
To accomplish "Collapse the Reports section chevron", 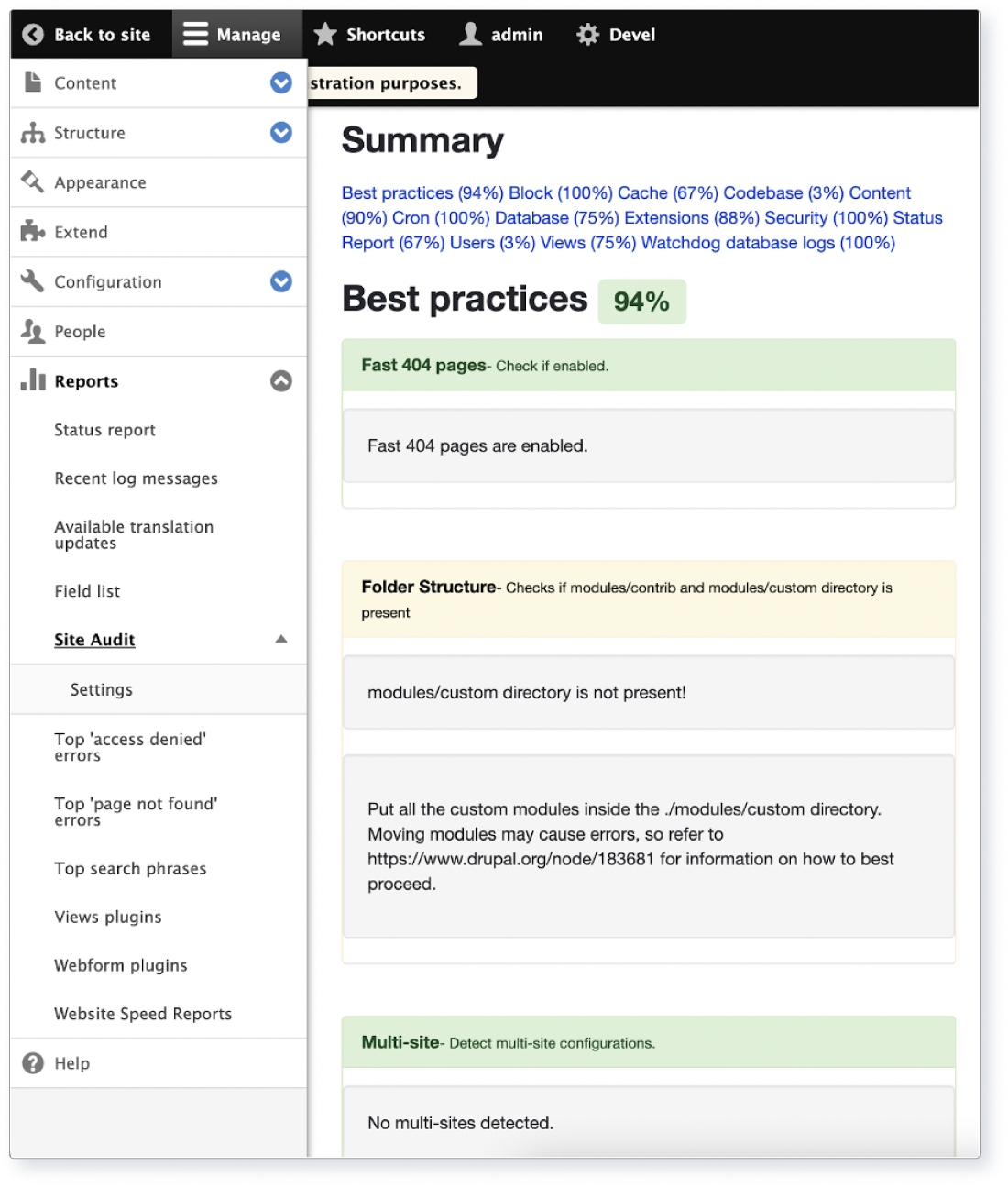I will pos(279,379).
